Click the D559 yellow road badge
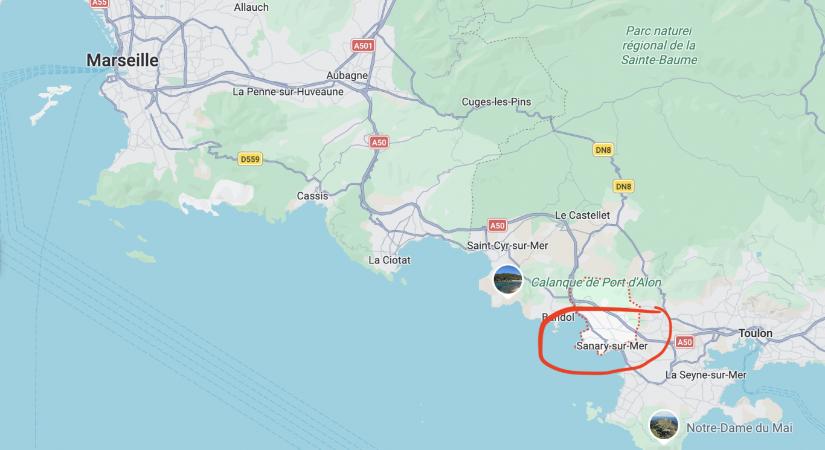 (x=250, y=158)
